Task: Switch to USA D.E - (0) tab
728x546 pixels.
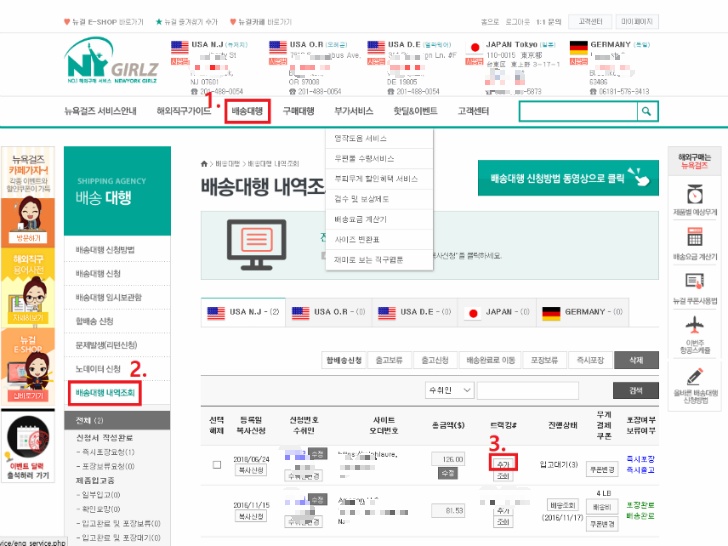Action: 415,312
